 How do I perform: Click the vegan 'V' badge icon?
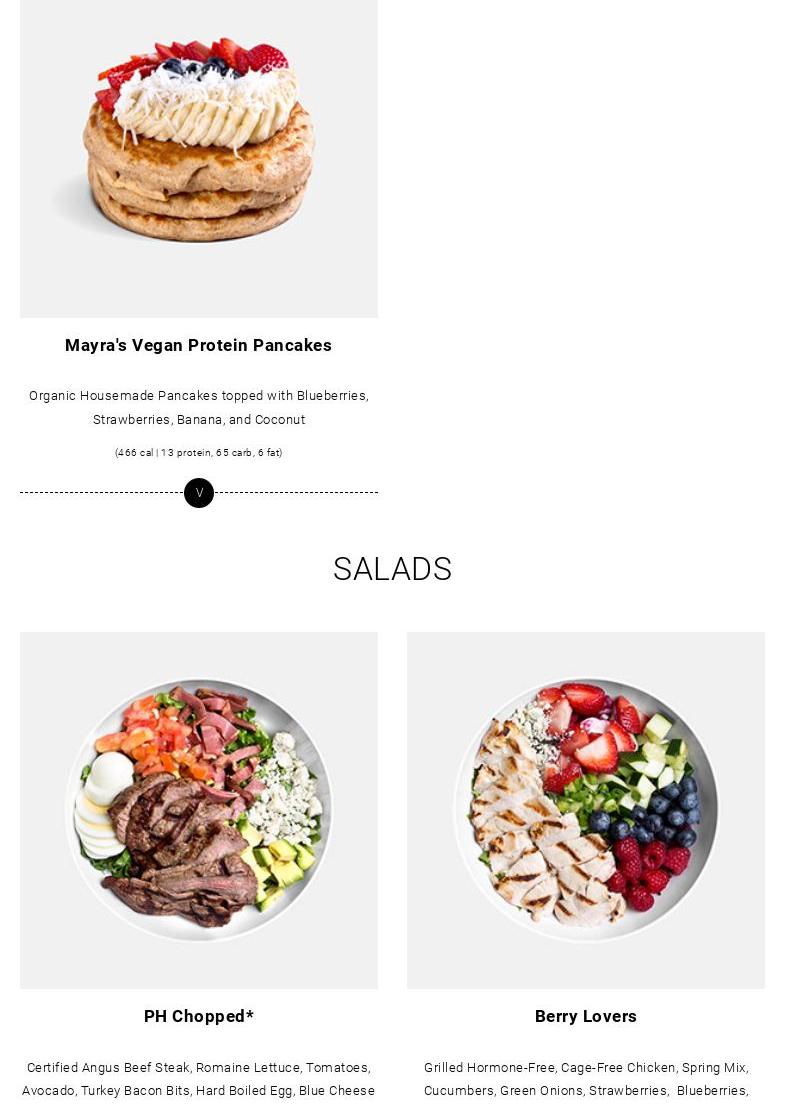199,493
